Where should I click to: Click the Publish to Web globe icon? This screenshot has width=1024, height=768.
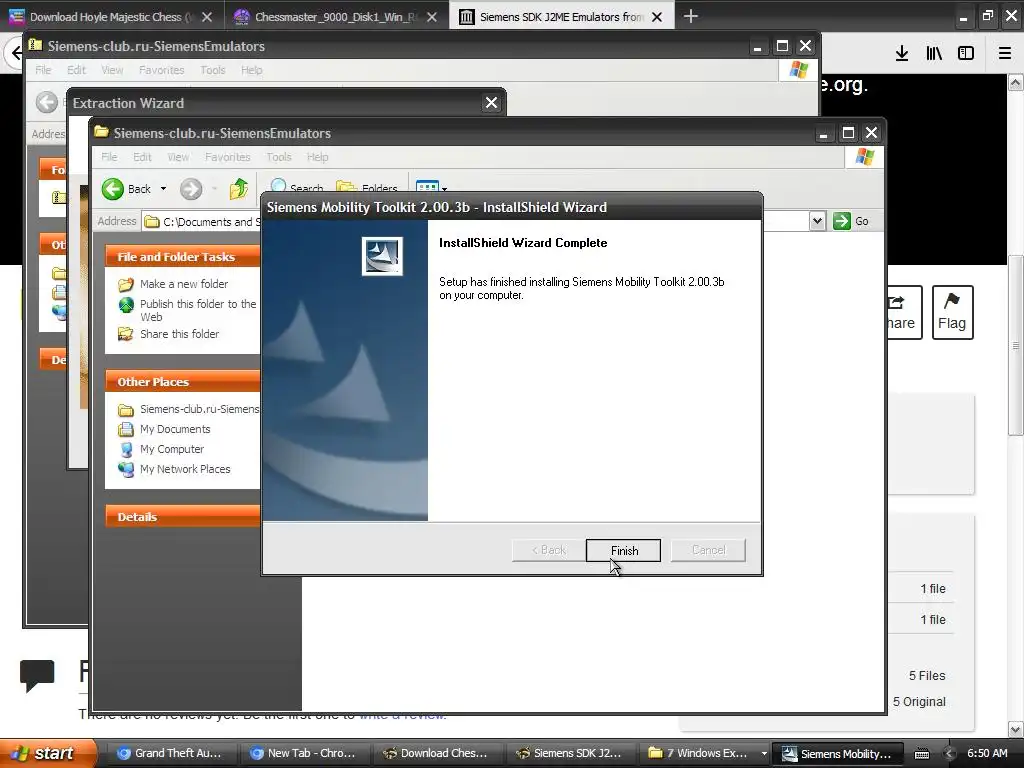pyautogui.click(x=125, y=305)
